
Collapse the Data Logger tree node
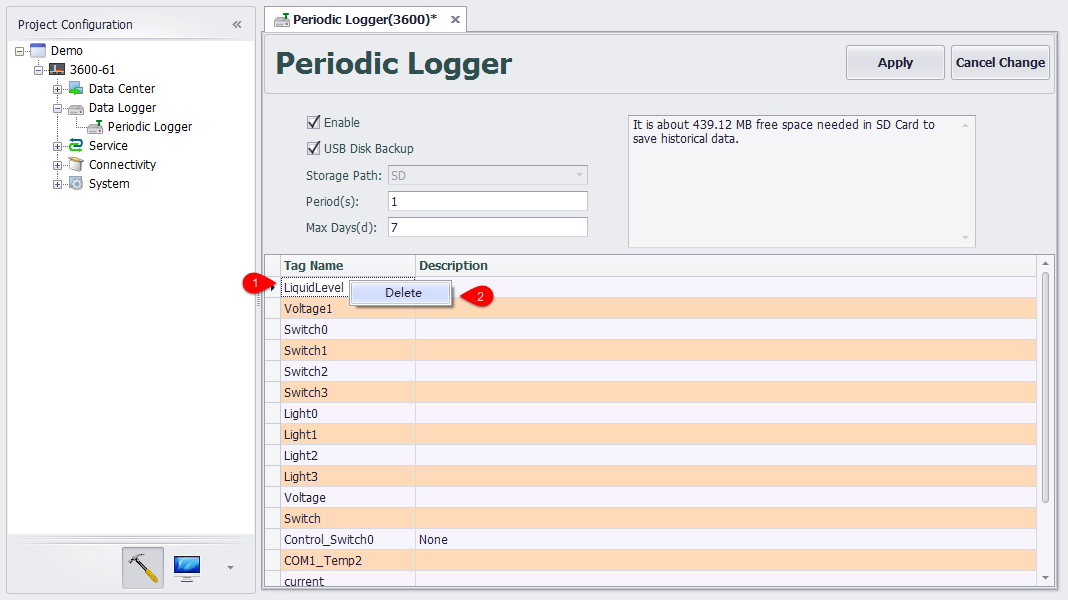[58, 108]
